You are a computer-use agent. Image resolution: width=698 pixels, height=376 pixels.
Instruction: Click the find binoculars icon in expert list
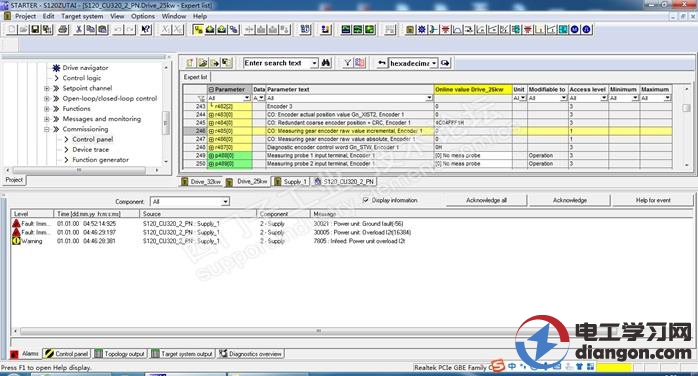click(326, 63)
